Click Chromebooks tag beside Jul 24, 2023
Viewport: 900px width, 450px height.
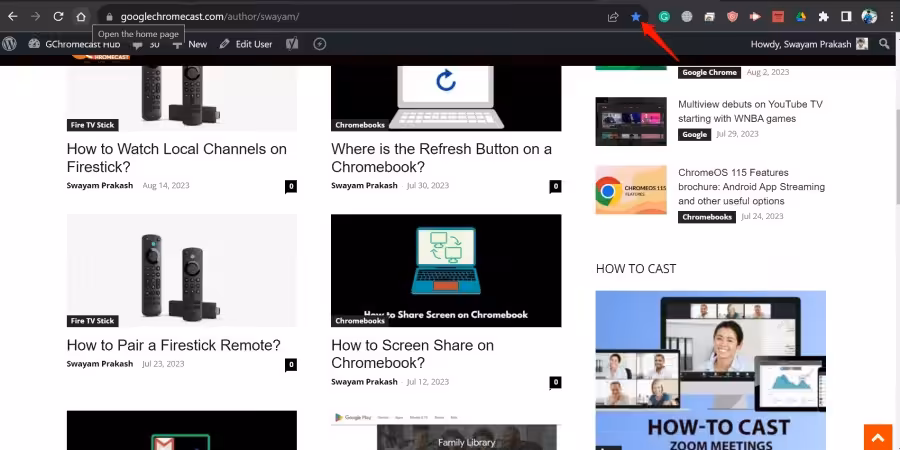pyautogui.click(x=707, y=217)
